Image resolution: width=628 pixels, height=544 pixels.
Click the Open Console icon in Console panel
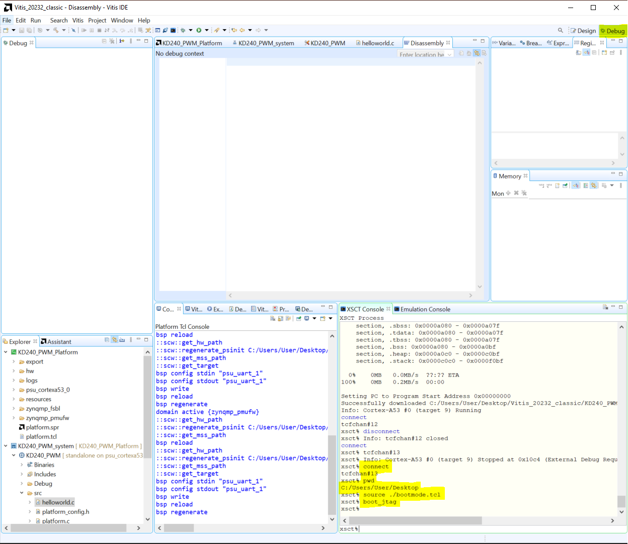click(x=322, y=318)
